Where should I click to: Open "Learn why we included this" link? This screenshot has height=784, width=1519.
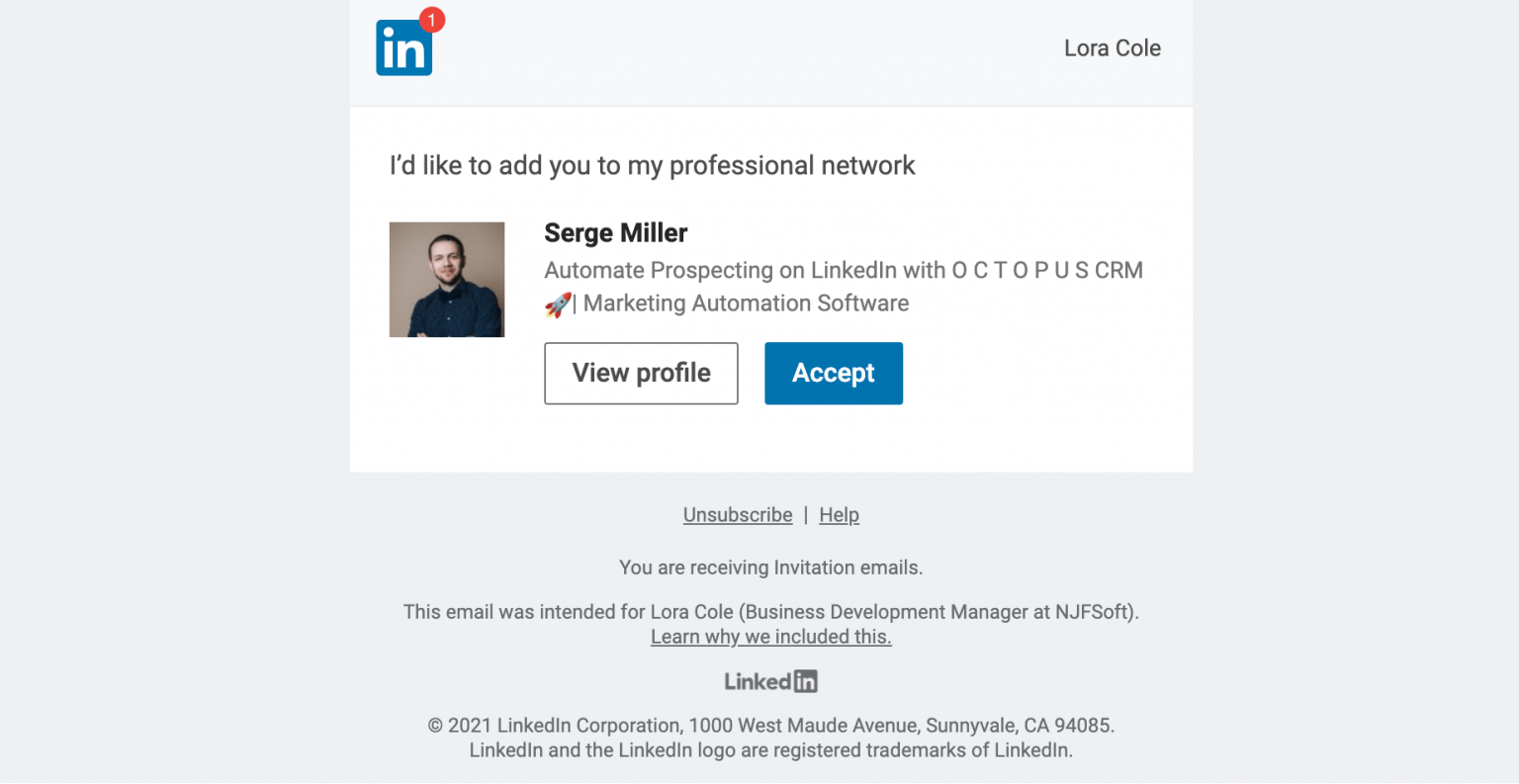[770, 637]
